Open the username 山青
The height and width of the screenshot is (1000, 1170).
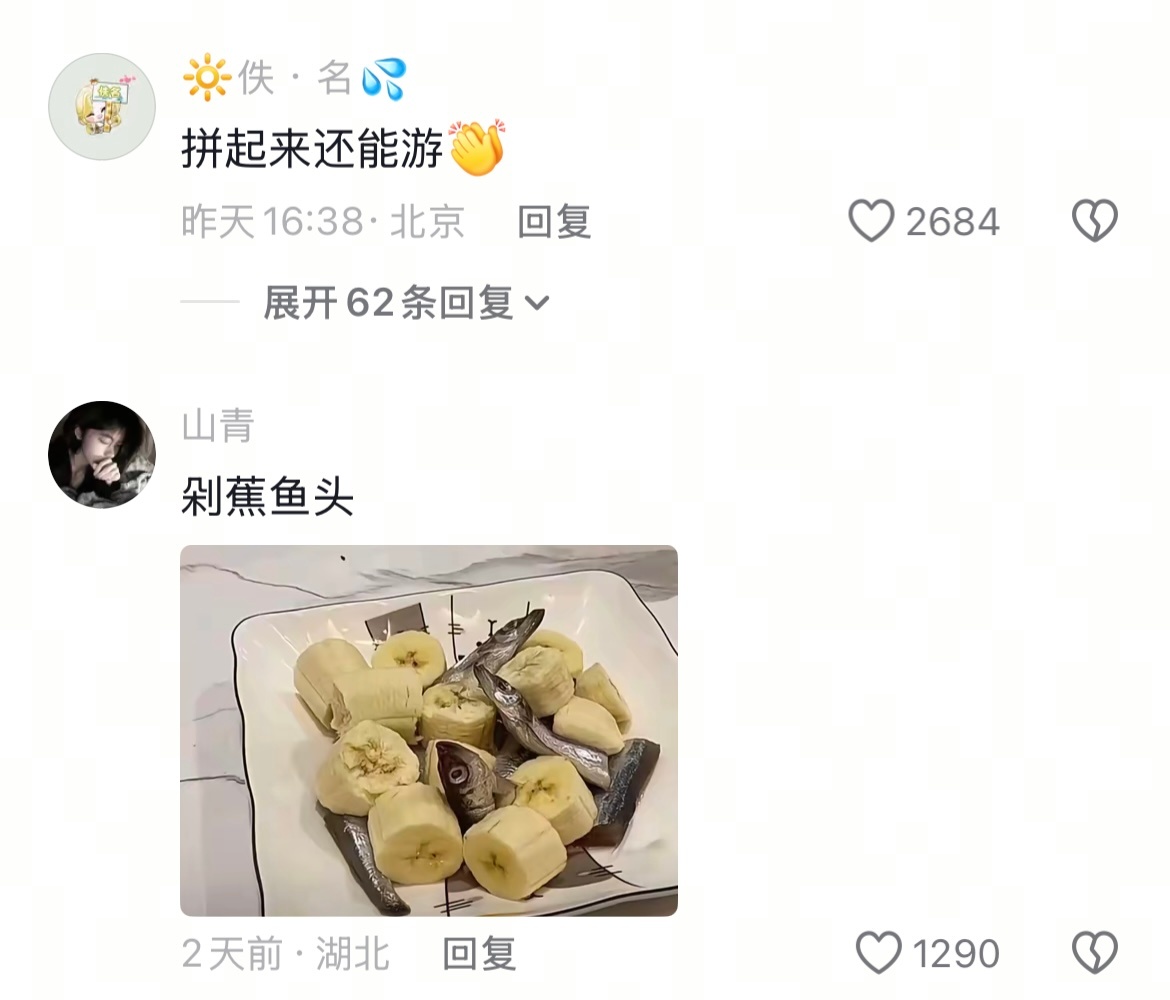pos(218,425)
